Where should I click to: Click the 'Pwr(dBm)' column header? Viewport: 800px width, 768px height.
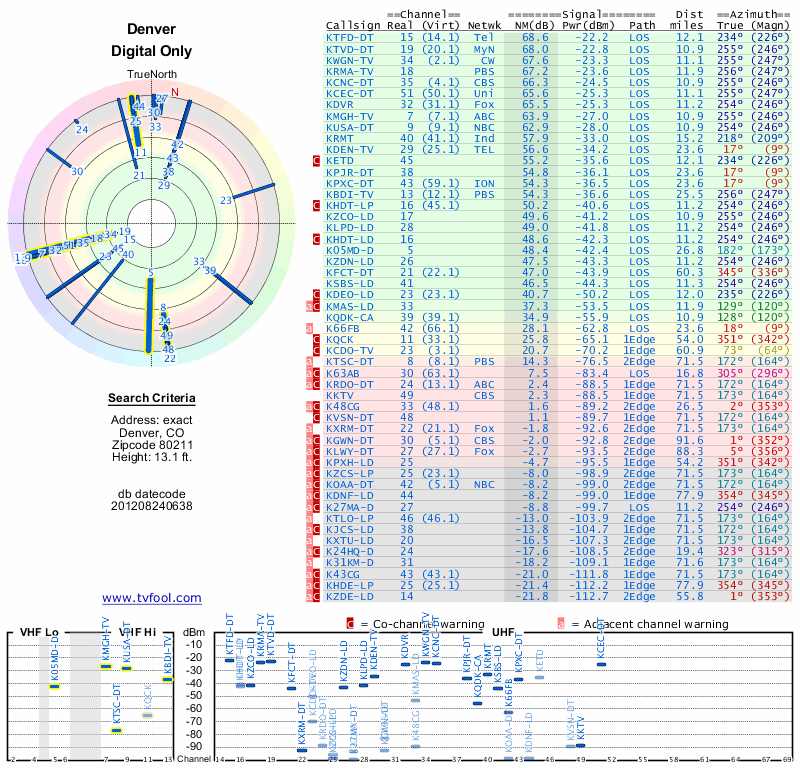[x=588, y=26]
